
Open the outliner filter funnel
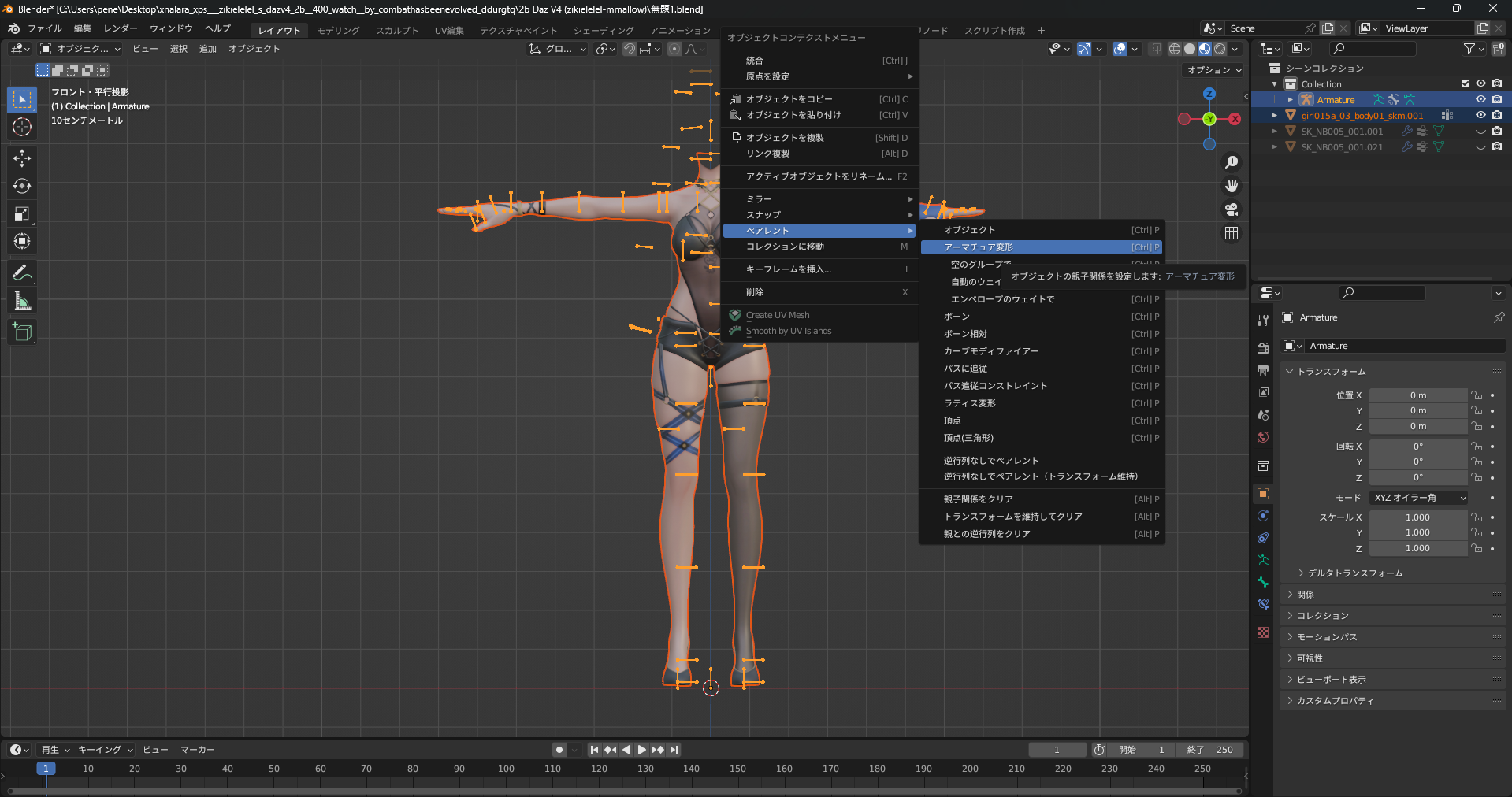pos(1473,49)
